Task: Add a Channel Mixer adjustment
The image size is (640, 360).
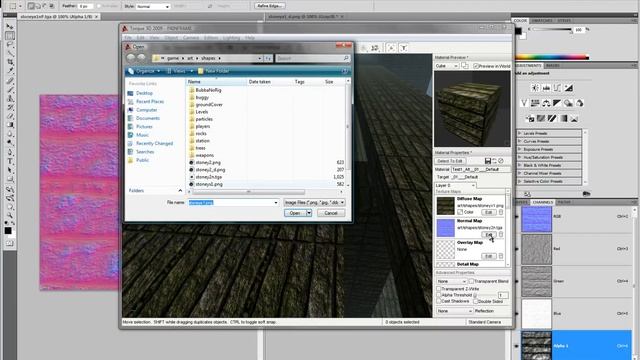Action: click(x=579, y=103)
